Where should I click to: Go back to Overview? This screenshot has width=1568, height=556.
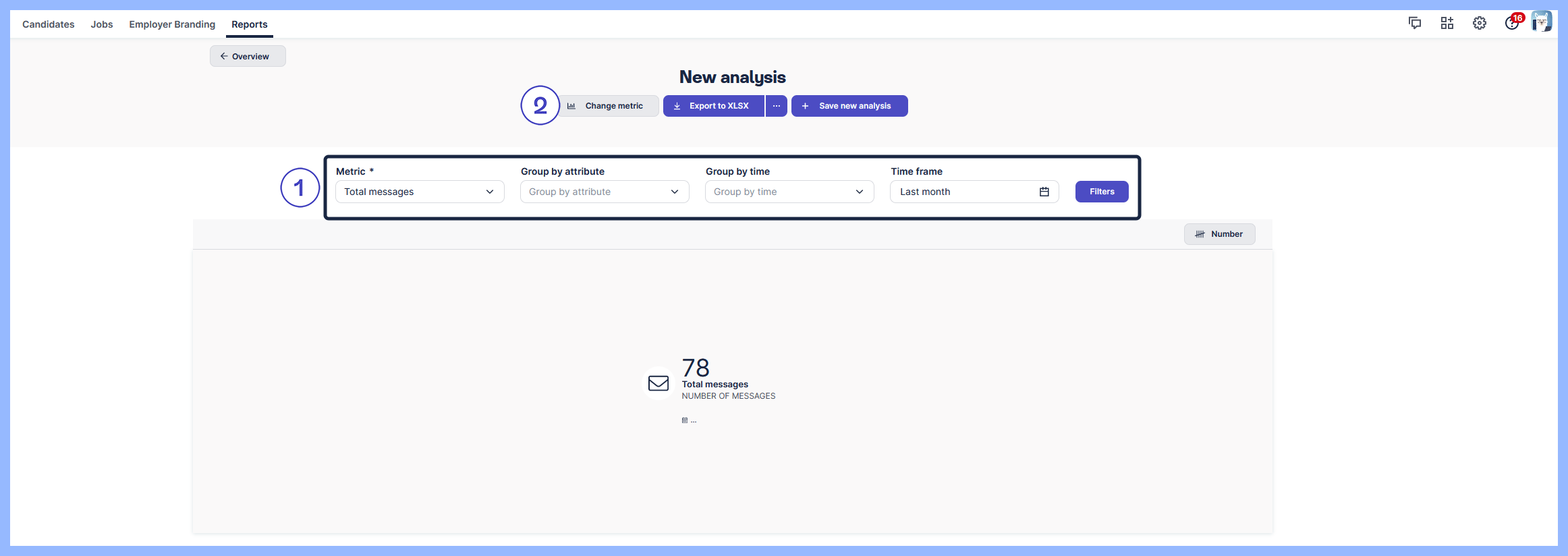(x=248, y=56)
